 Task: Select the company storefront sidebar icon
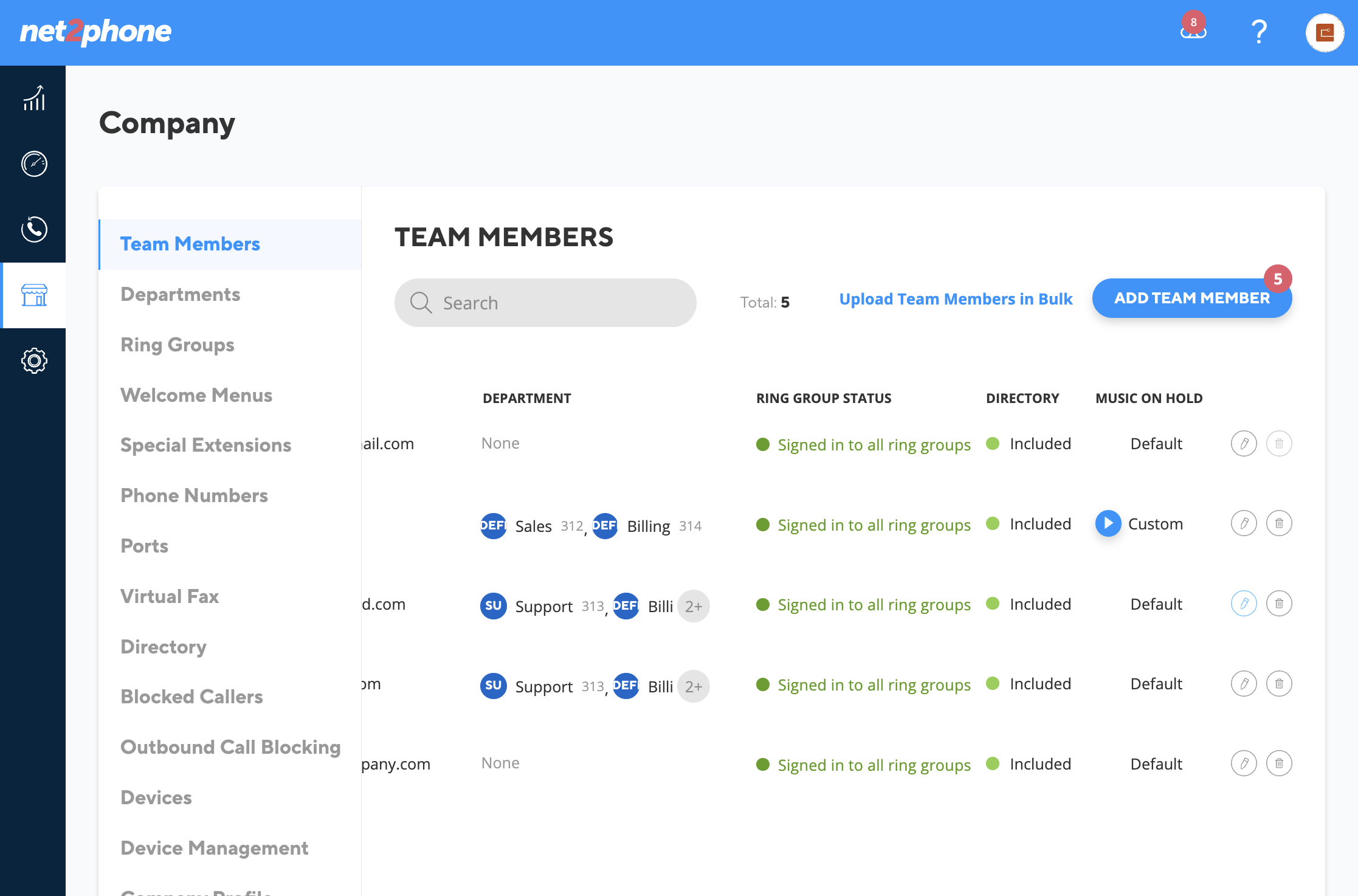click(x=34, y=295)
